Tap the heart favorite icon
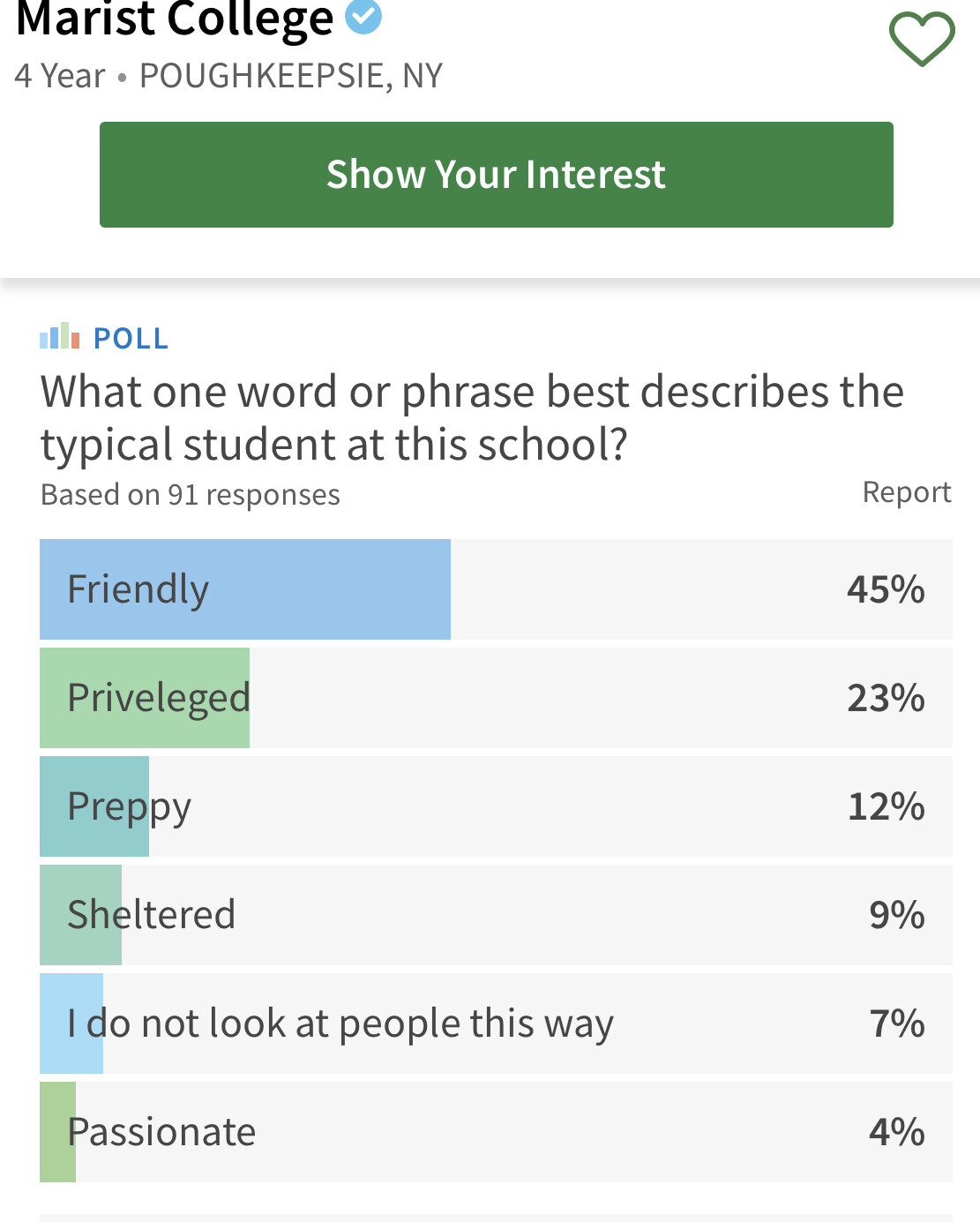Screen dimensions: 980x1222 click(x=922, y=38)
